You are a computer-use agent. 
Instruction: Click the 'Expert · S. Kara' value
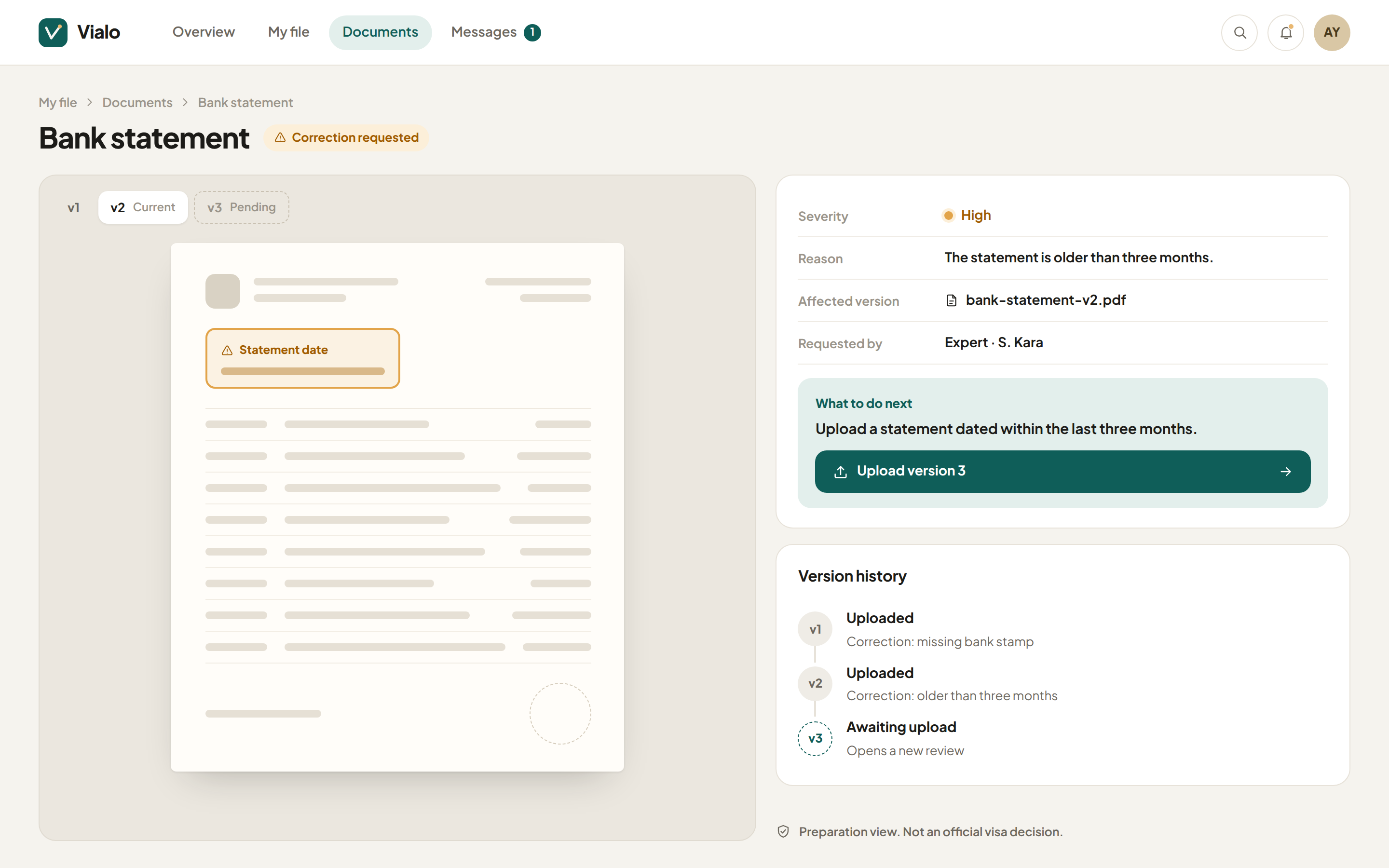(x=994, y=343)
